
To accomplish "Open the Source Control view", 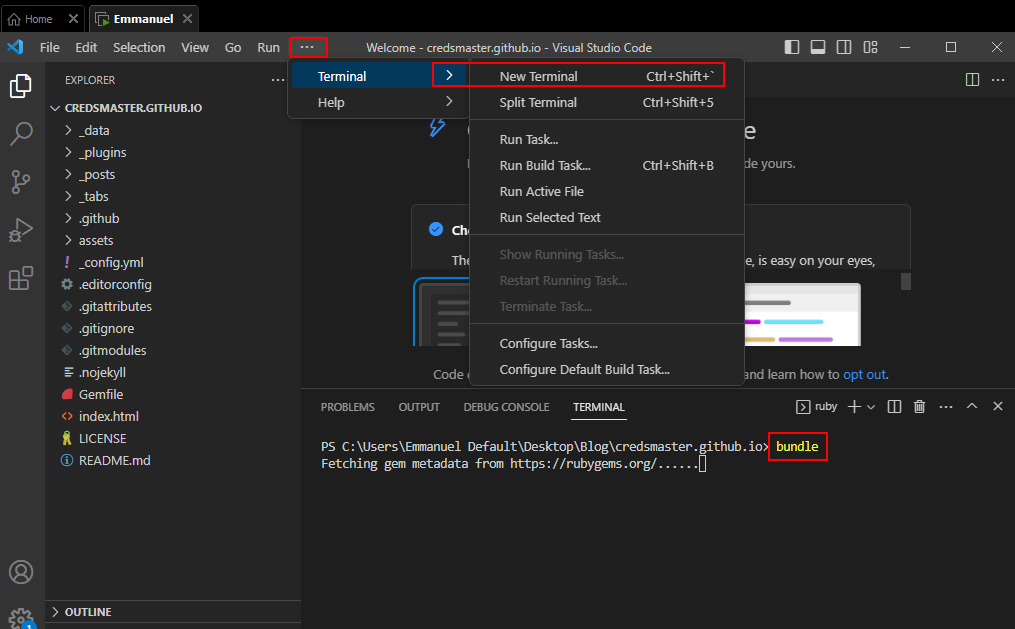I will click(21, 182).
